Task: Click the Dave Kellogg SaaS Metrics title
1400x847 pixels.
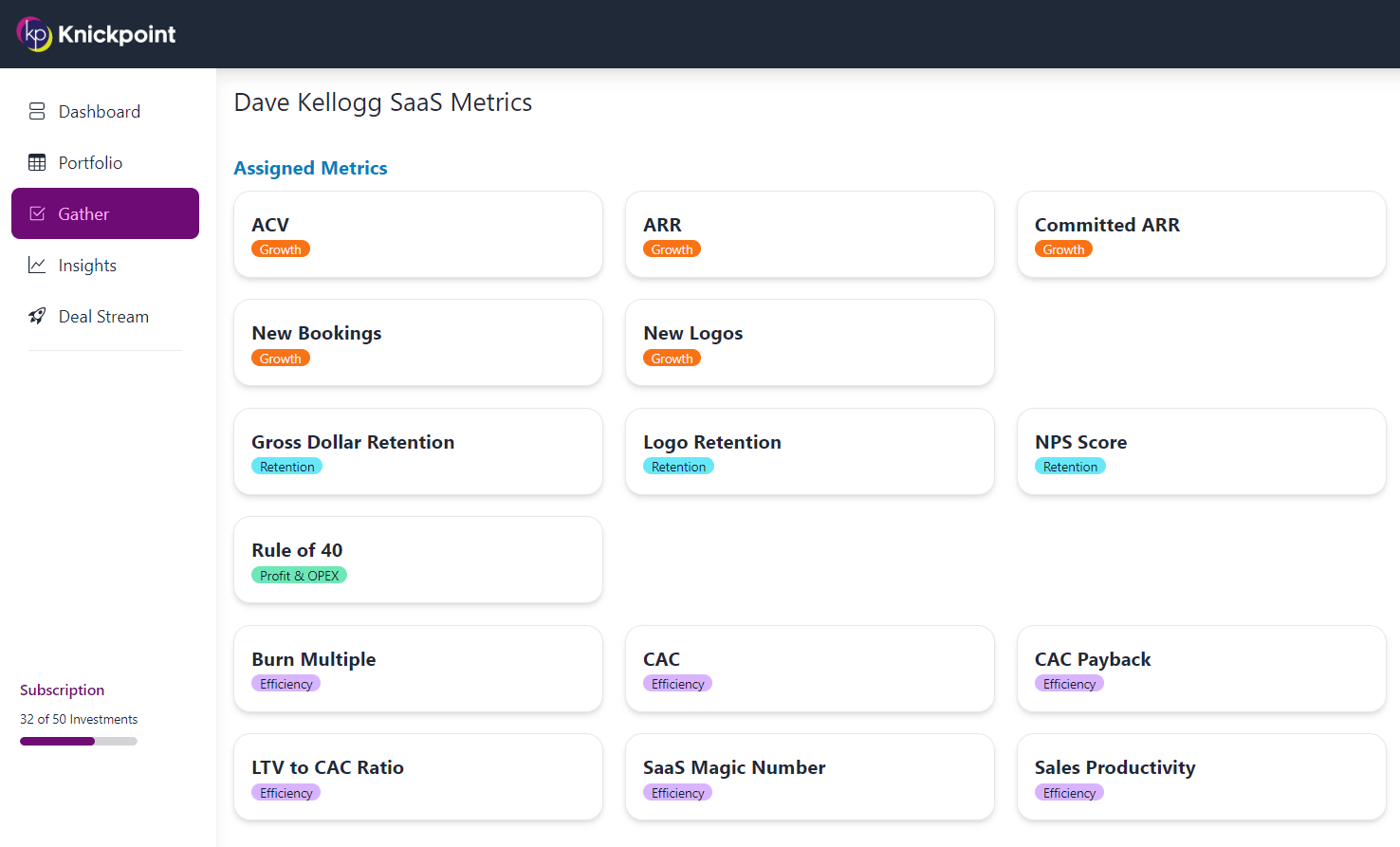Action: (383, 102)
